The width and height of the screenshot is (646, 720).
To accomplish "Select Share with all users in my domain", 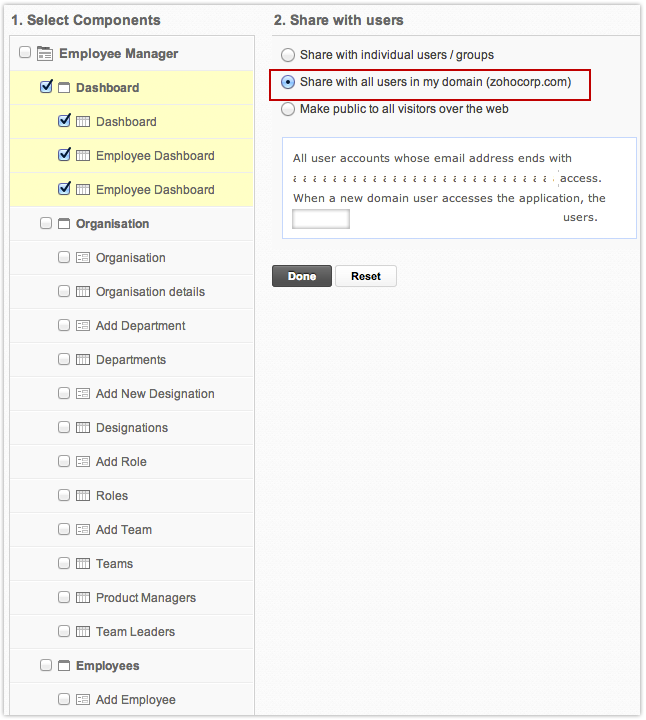I will click(x=288, y=82).
